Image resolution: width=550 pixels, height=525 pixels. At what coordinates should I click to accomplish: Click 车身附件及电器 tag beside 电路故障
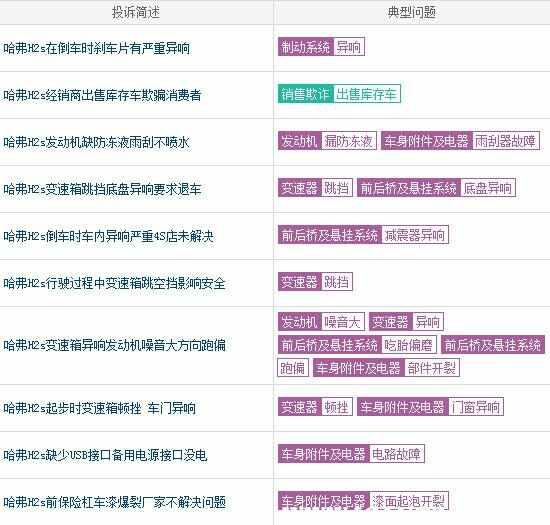323,453
